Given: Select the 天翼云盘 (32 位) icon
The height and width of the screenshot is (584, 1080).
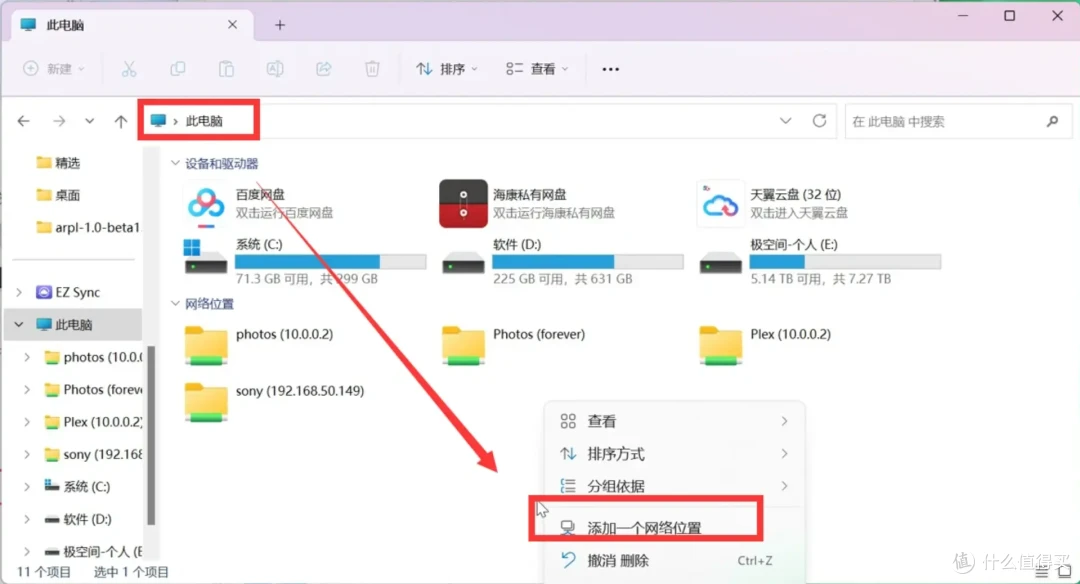Looking at the screenshot, I should click(720, 204).
